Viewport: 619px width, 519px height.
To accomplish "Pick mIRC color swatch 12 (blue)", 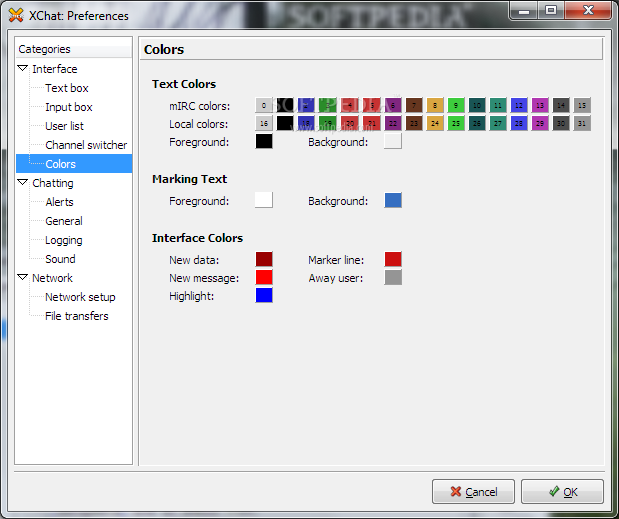I will 519,105.
